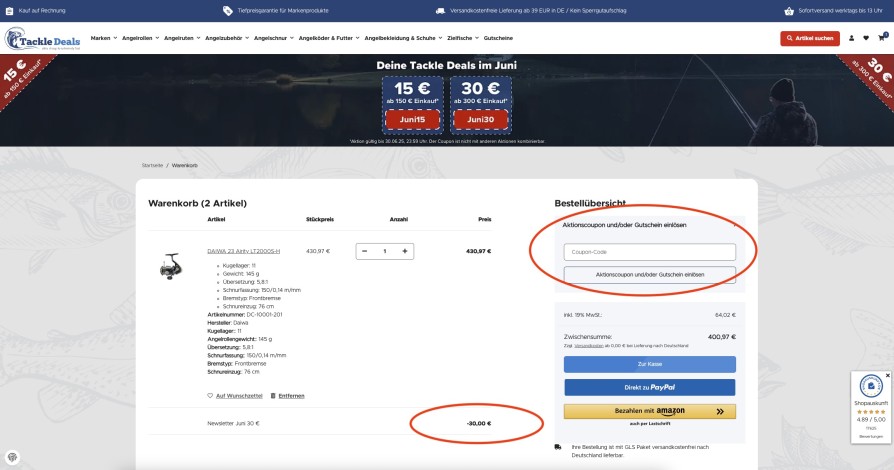The image size is (894, 470).
Task: Open the Versandkosten link
Action: coord(588,346)
